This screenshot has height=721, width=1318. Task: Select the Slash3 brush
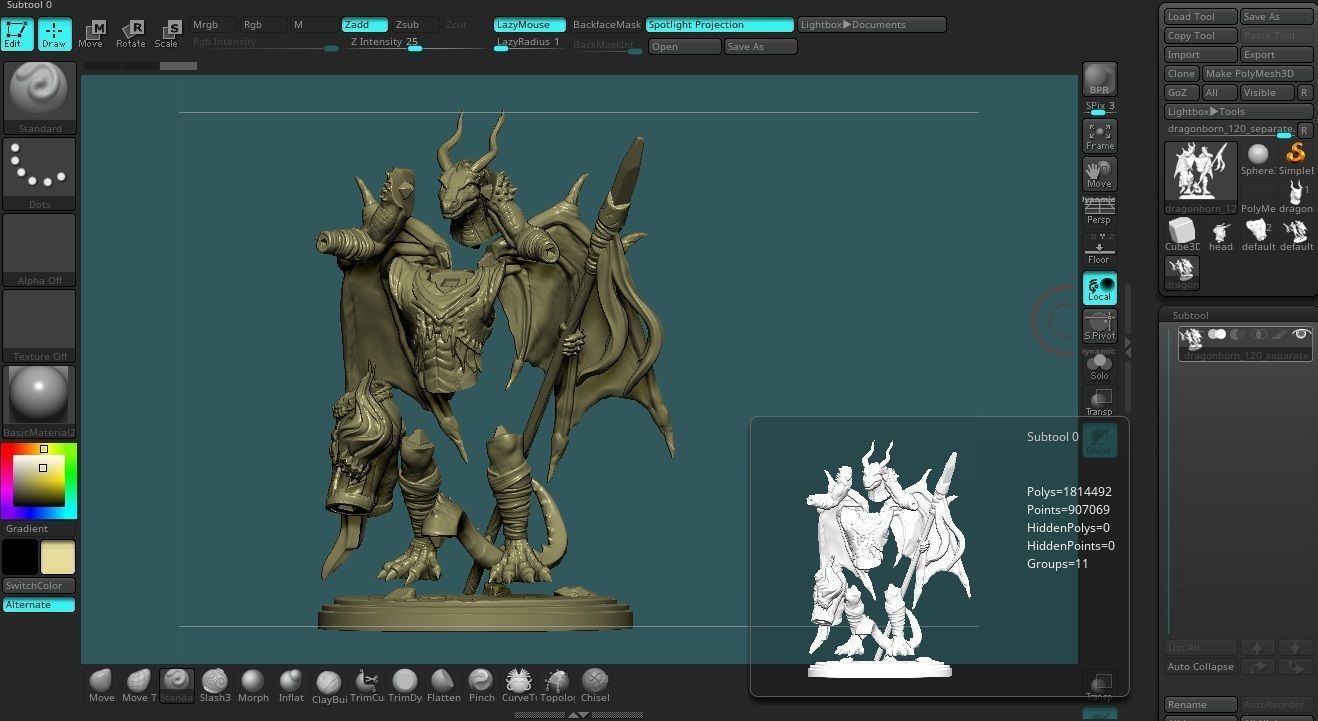coord(215,686)
